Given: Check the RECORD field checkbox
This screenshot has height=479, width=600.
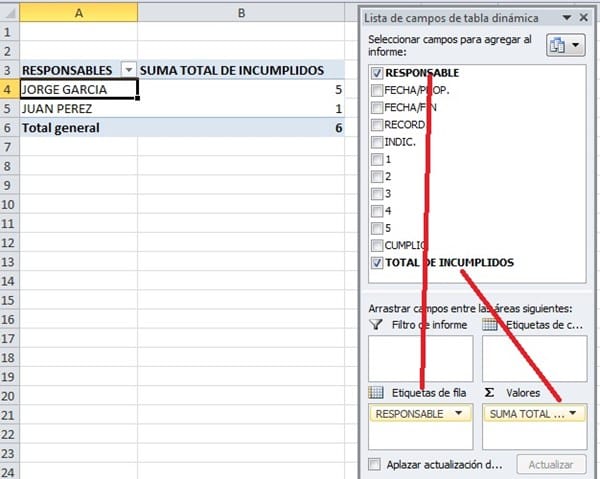Looking at the screenshot, I should tap(377, 125).
